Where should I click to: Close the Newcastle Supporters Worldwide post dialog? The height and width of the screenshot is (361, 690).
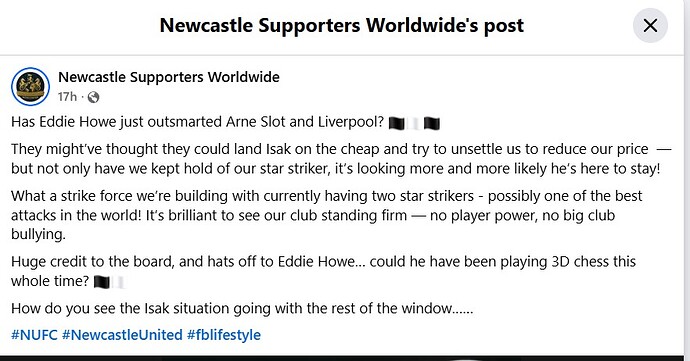(x=650, y=26)
